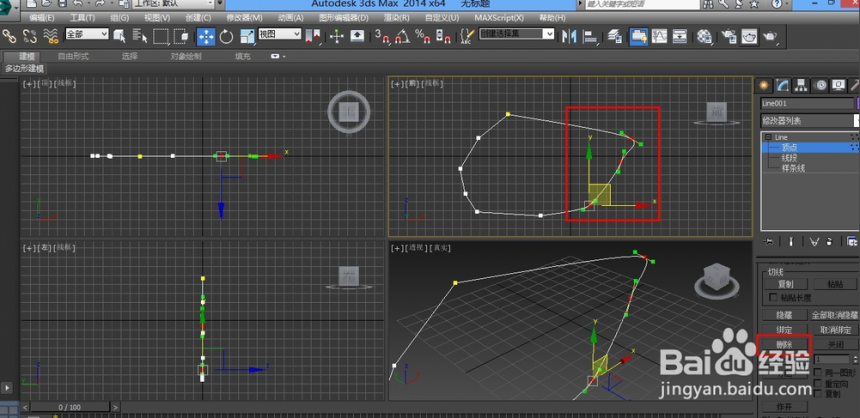Toggle the Window/Crossing selection icon
Image resolution: width=860 pixels, height=418 pixels.
[182, 36]
